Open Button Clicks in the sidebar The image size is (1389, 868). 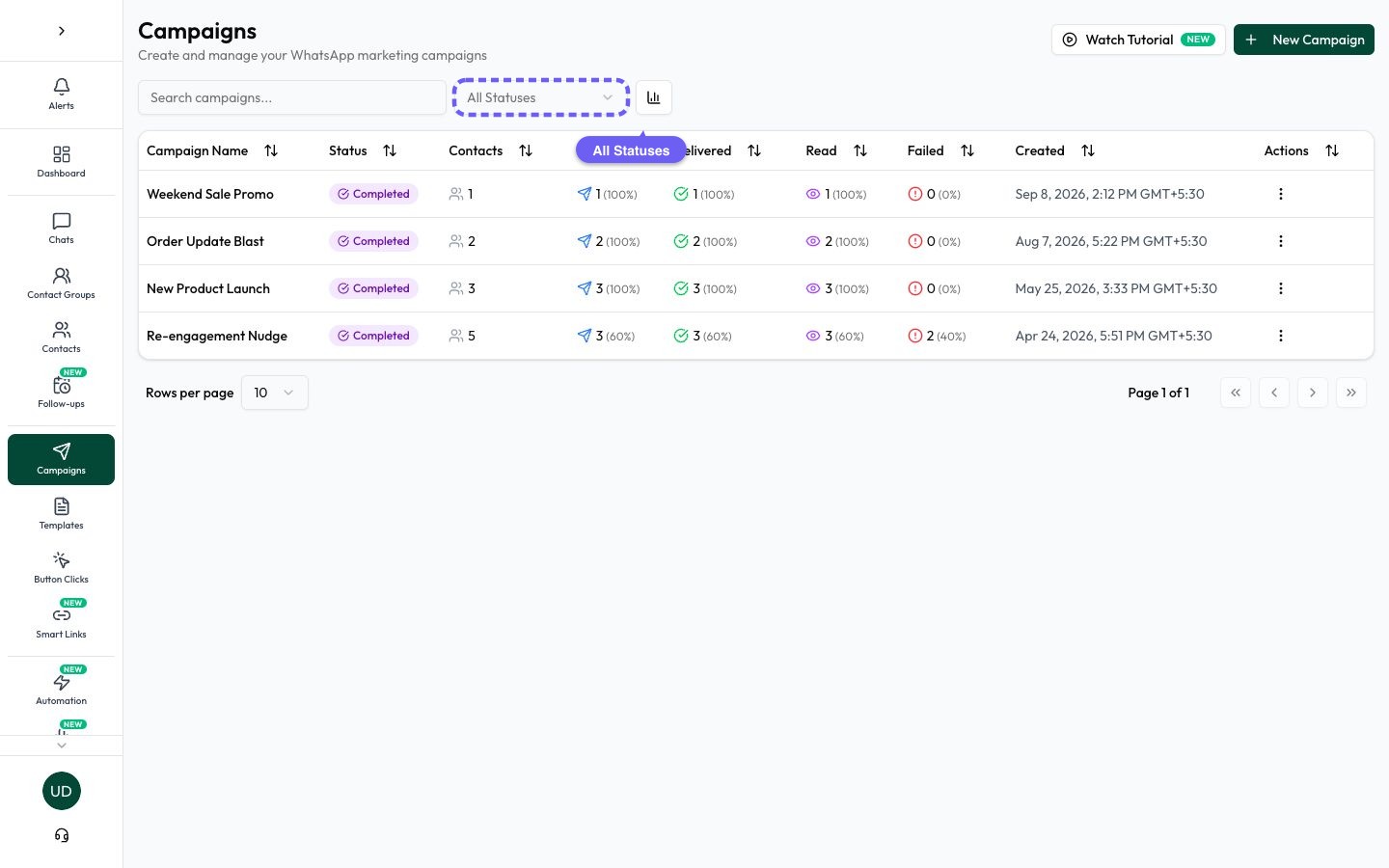coord(61,568)
